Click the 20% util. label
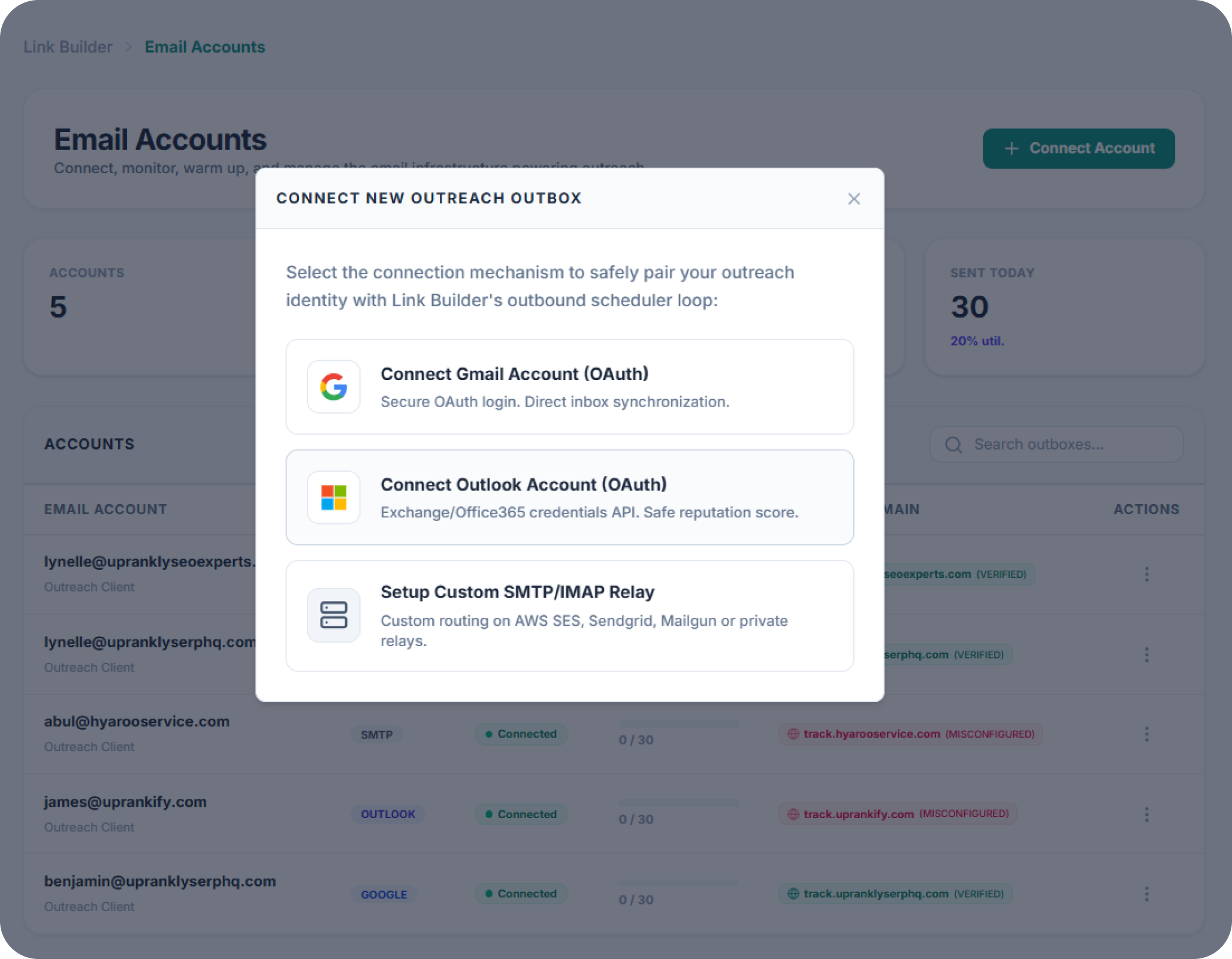Screen dimensions: 1232x959 click(977, 341)
